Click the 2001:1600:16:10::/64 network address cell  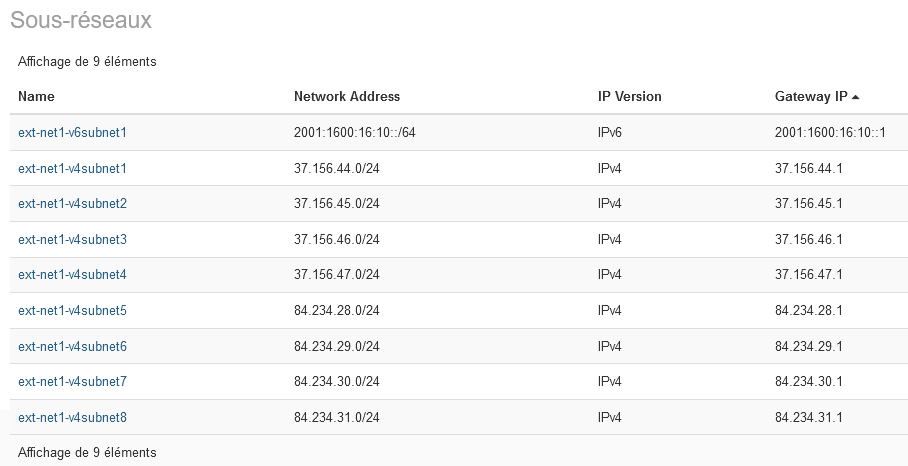354,132
